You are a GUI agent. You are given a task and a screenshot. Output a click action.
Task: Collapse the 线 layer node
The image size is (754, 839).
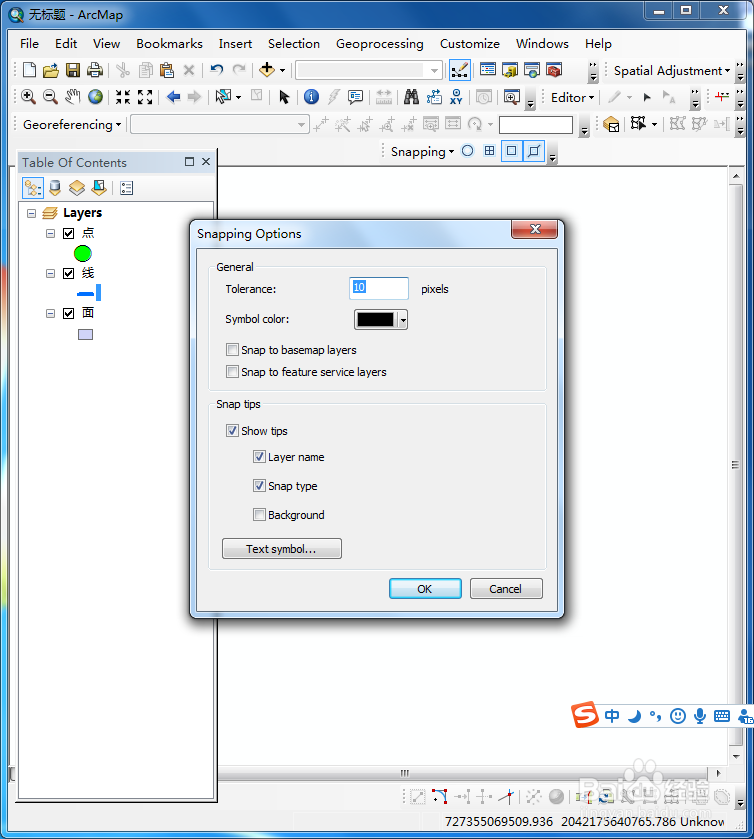tap(50, 273)
